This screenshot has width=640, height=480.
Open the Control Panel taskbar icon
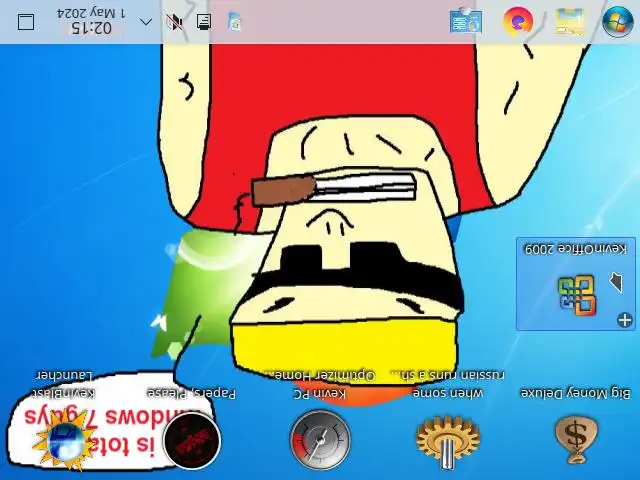coord(466,21)
